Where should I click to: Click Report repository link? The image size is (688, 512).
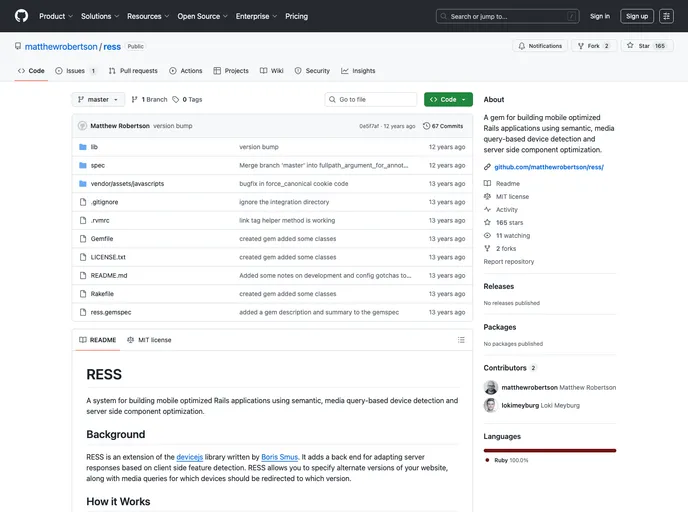[x=509, y=261]
